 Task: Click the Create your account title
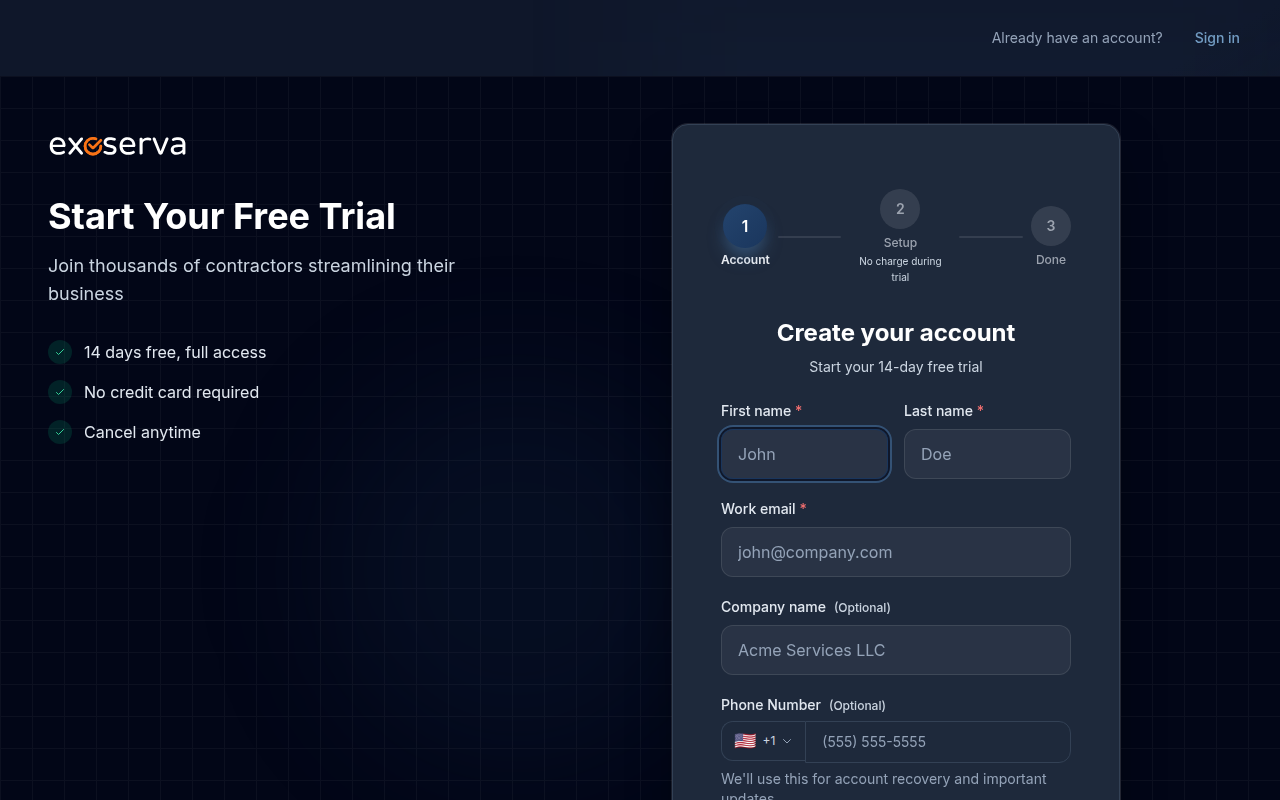[x=896, y=333]
